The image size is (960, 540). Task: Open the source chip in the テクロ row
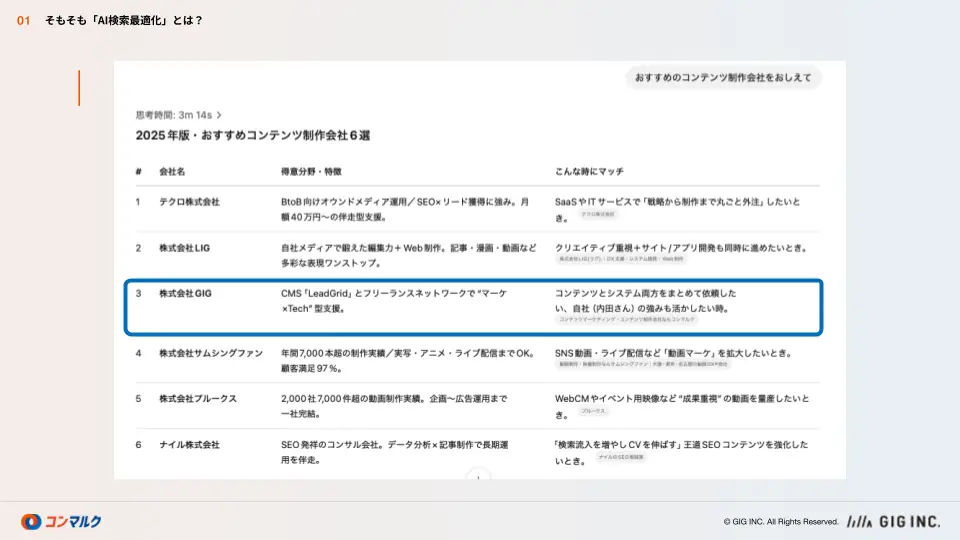[x=598, y=214]
